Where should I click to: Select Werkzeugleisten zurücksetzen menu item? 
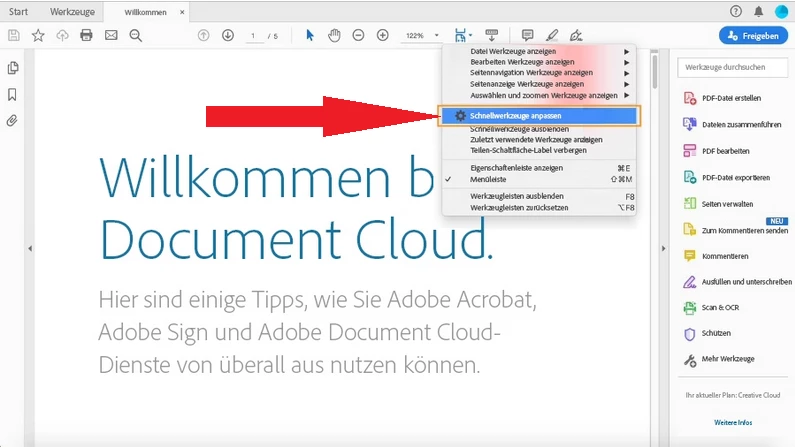[539, 208]
